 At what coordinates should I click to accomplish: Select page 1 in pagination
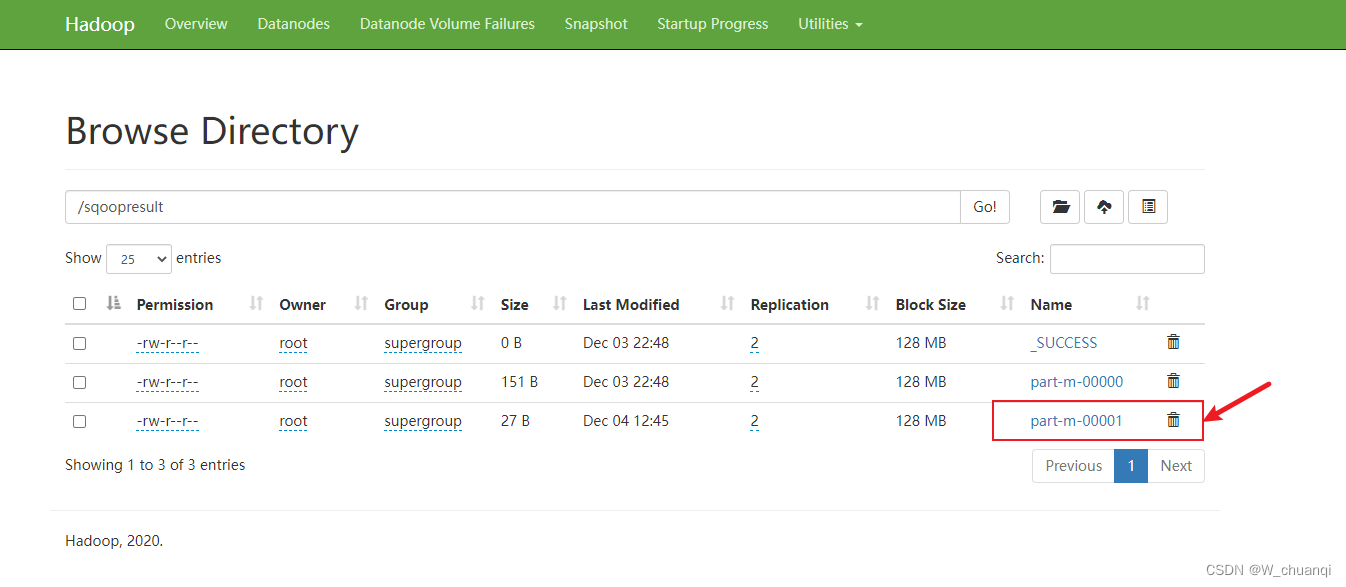pyautogui.click(x=1131, y=466)
